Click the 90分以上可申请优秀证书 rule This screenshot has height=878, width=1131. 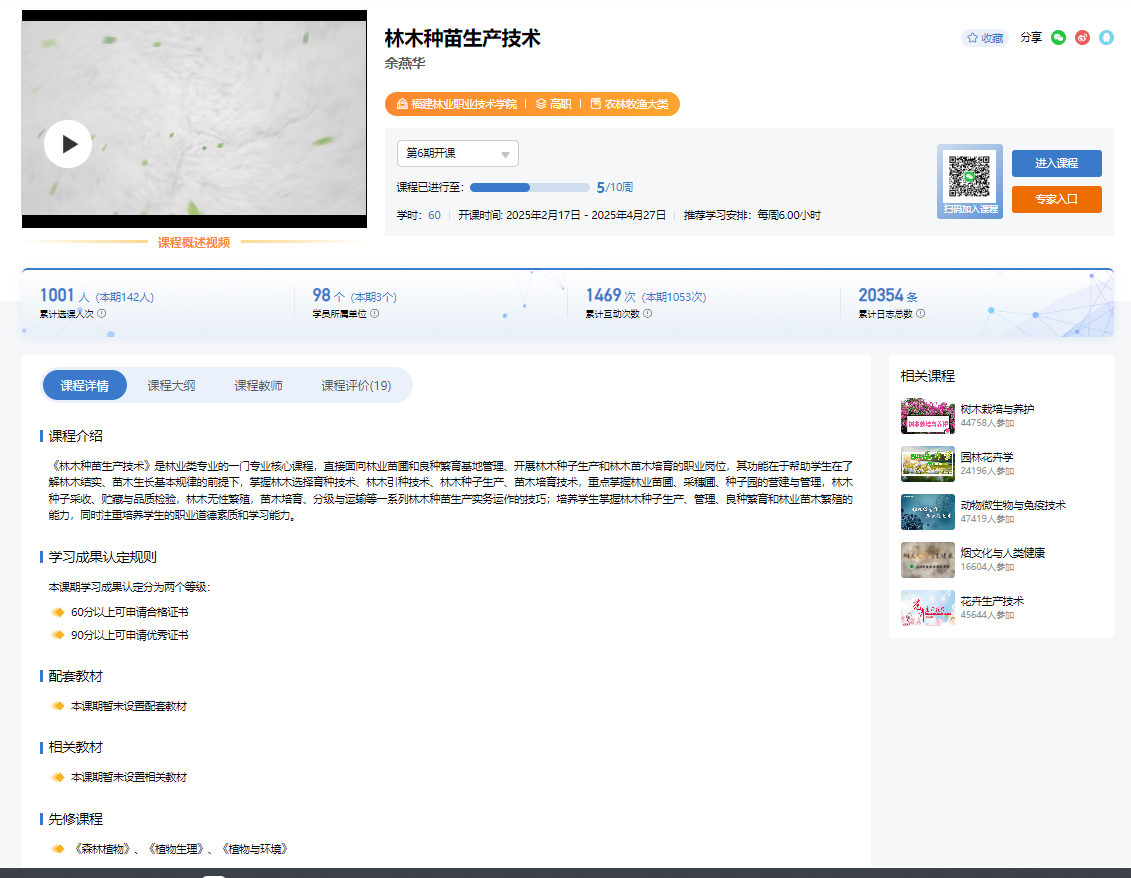pos(129,636)
